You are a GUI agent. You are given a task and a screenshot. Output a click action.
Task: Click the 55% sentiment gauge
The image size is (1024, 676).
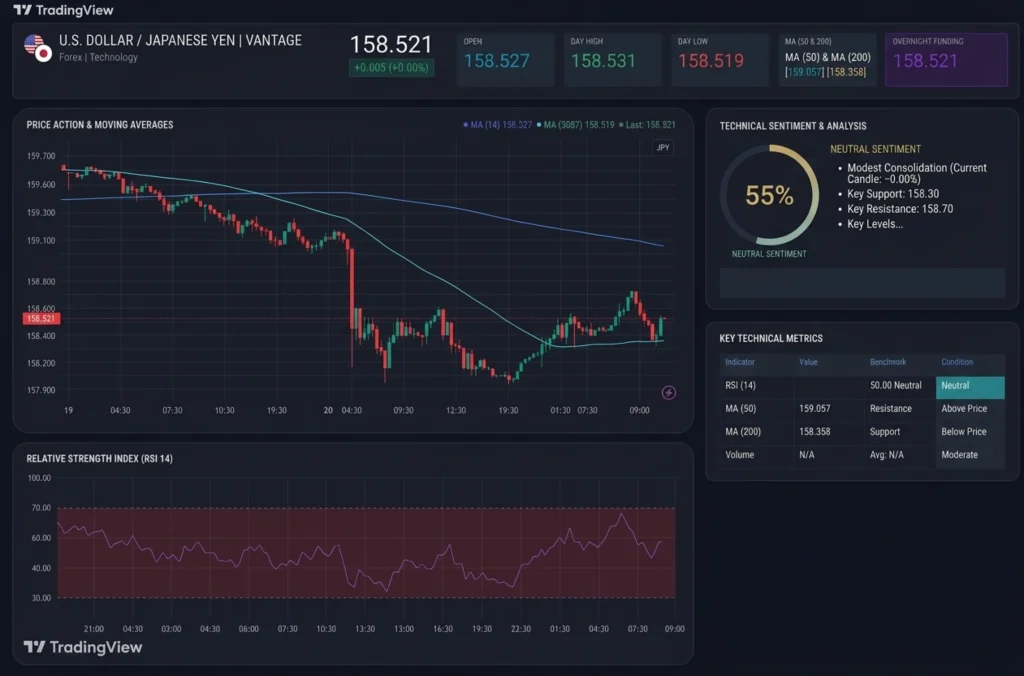[769, 195]
